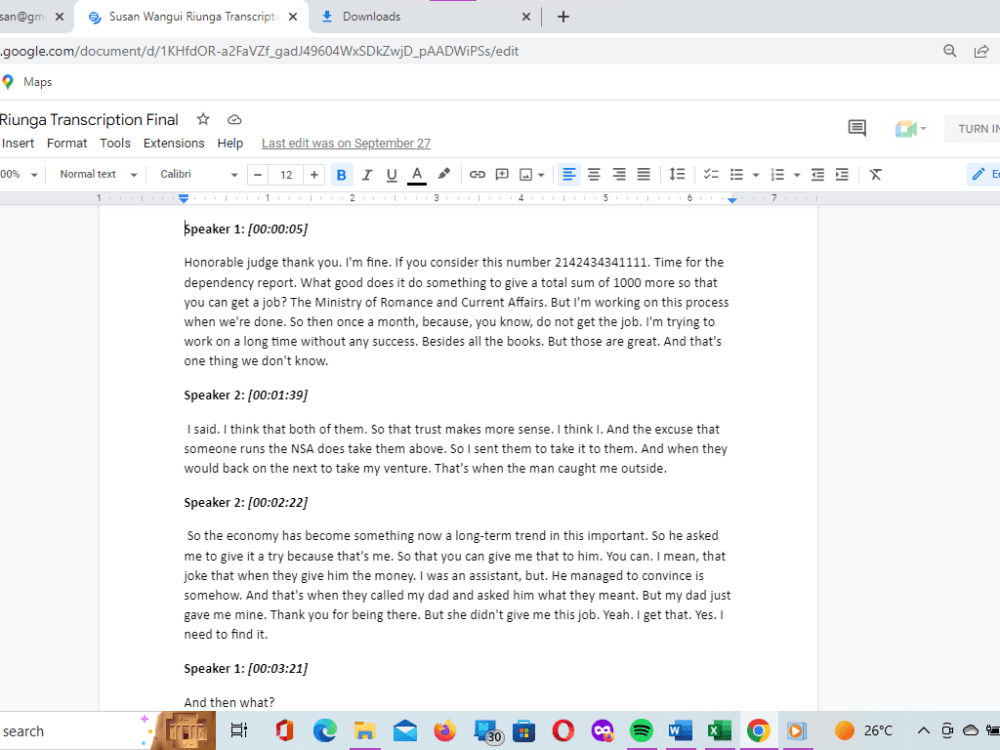
Task: Star the document
Action: tap(203, 119)
